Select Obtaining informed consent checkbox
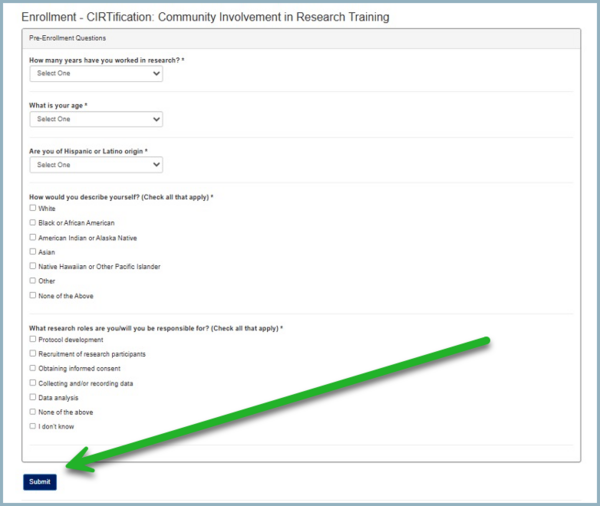This screenshot has height=506, width=600. click(33, 368)
